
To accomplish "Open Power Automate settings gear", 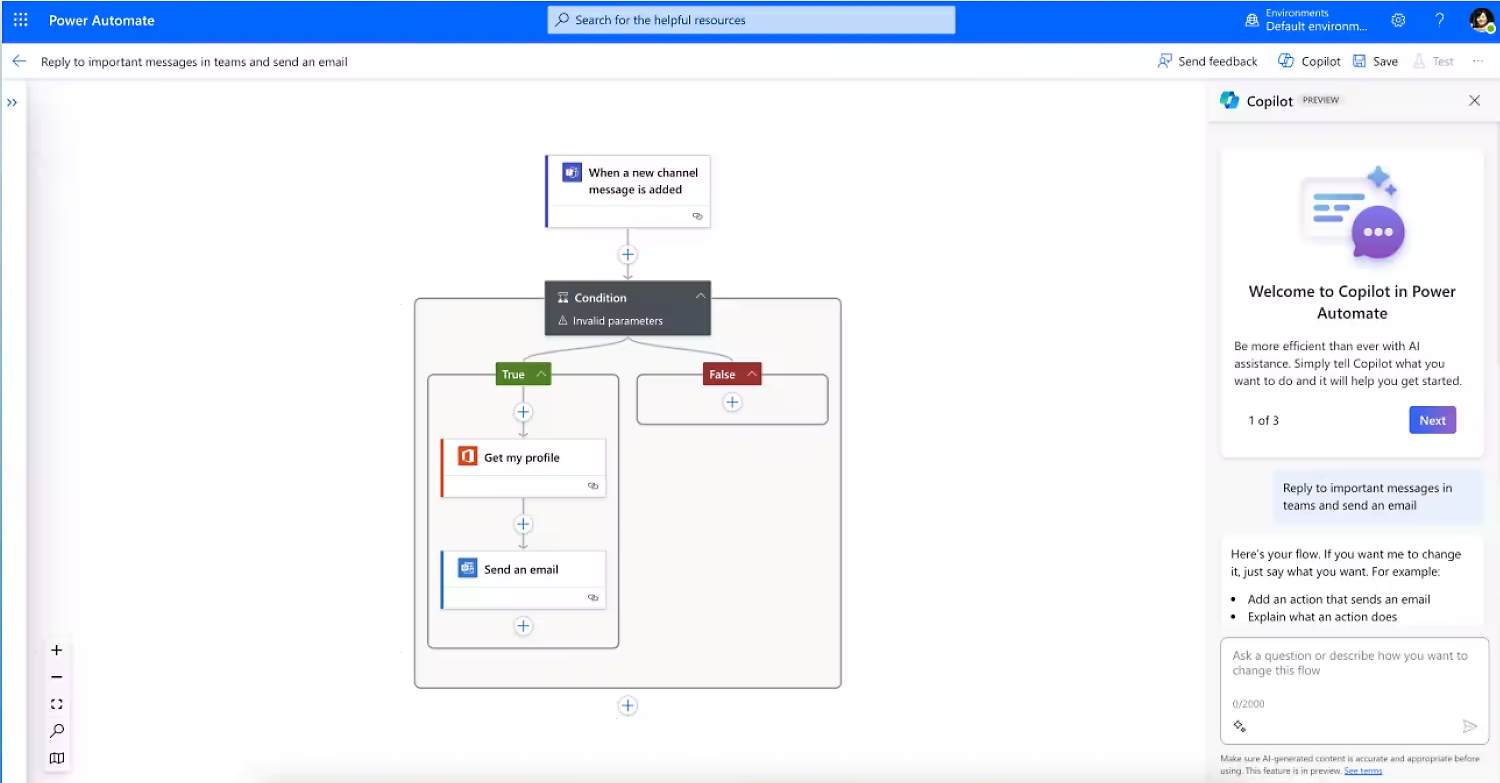I will point(1397,19).
